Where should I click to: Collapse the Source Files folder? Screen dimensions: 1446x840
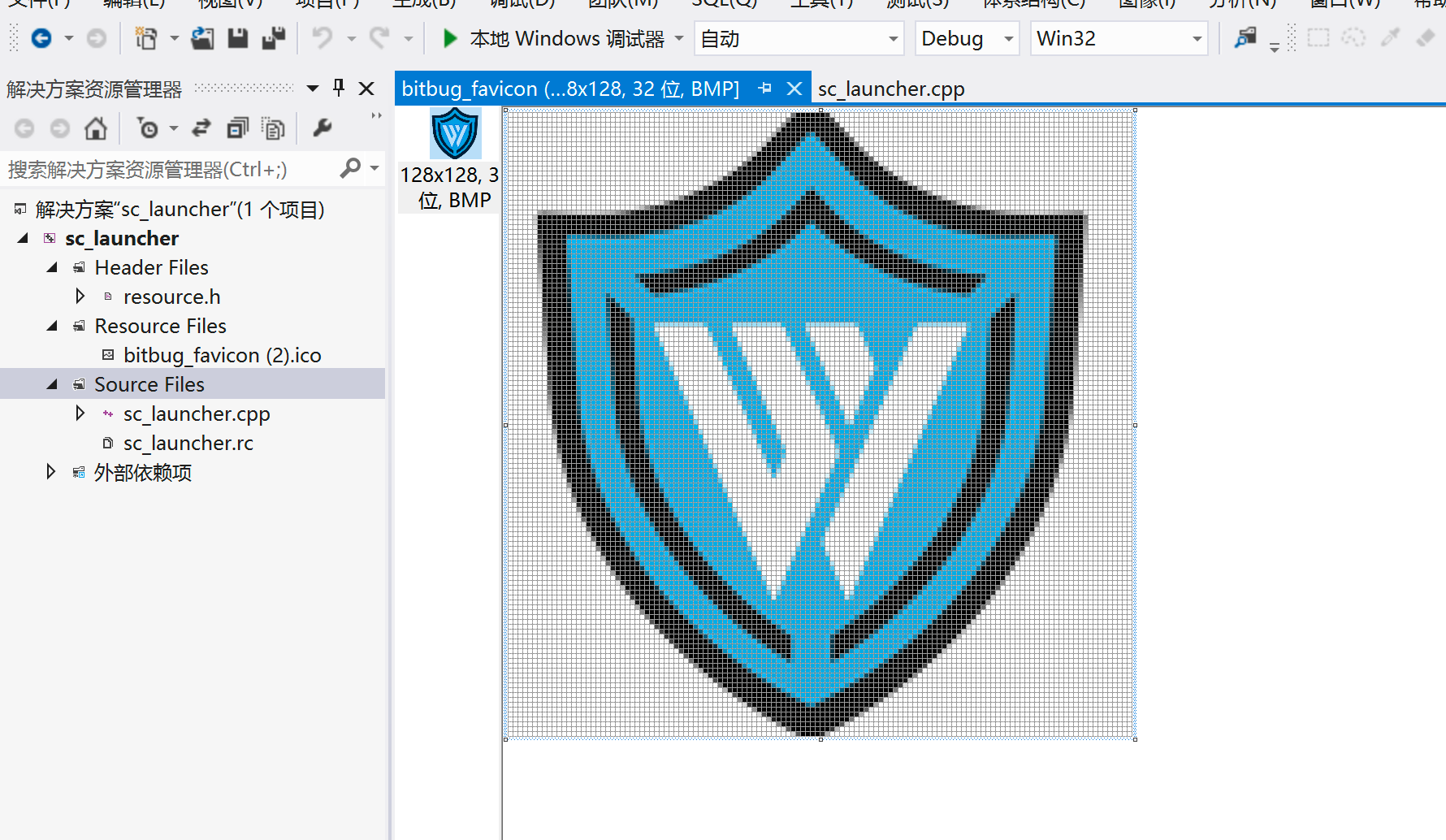(52, 384)
